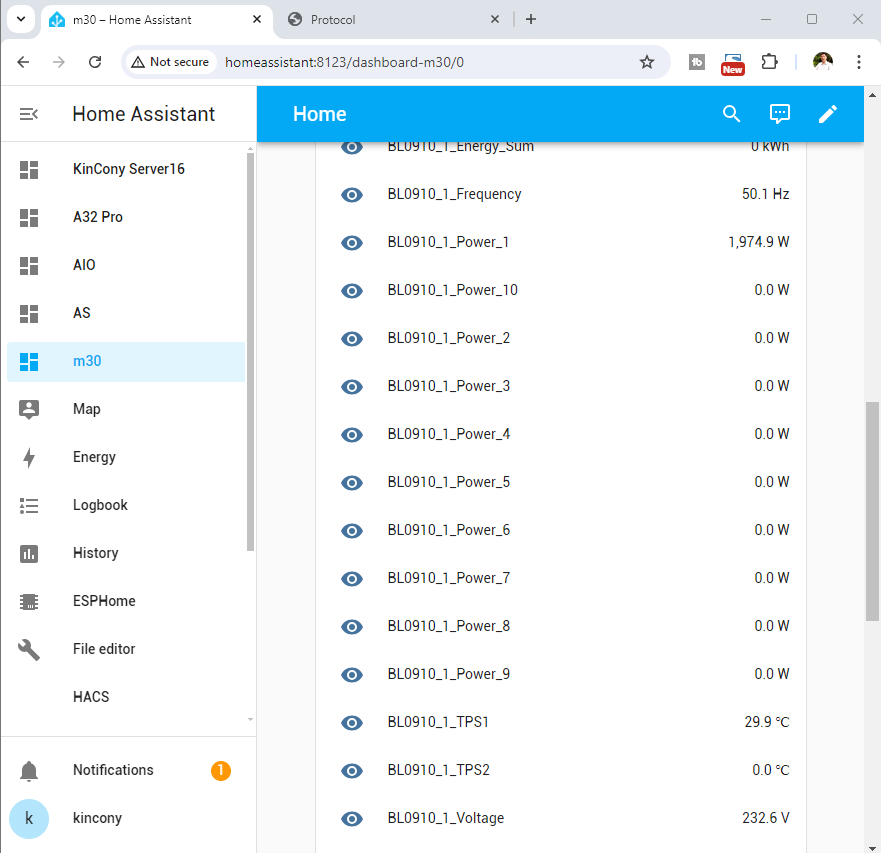This screenshot has width=881, height=853.
Task: Click the File editor wrench icon
Action: tap(29, 649)
